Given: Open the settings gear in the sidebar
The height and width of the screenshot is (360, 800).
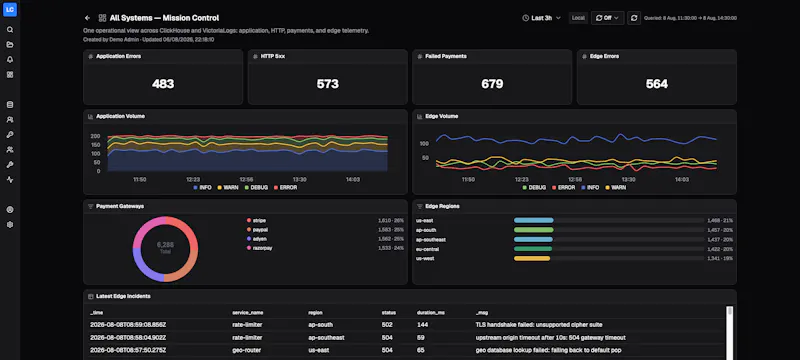Looking at the screenshot, I should (x=10, y=225).
